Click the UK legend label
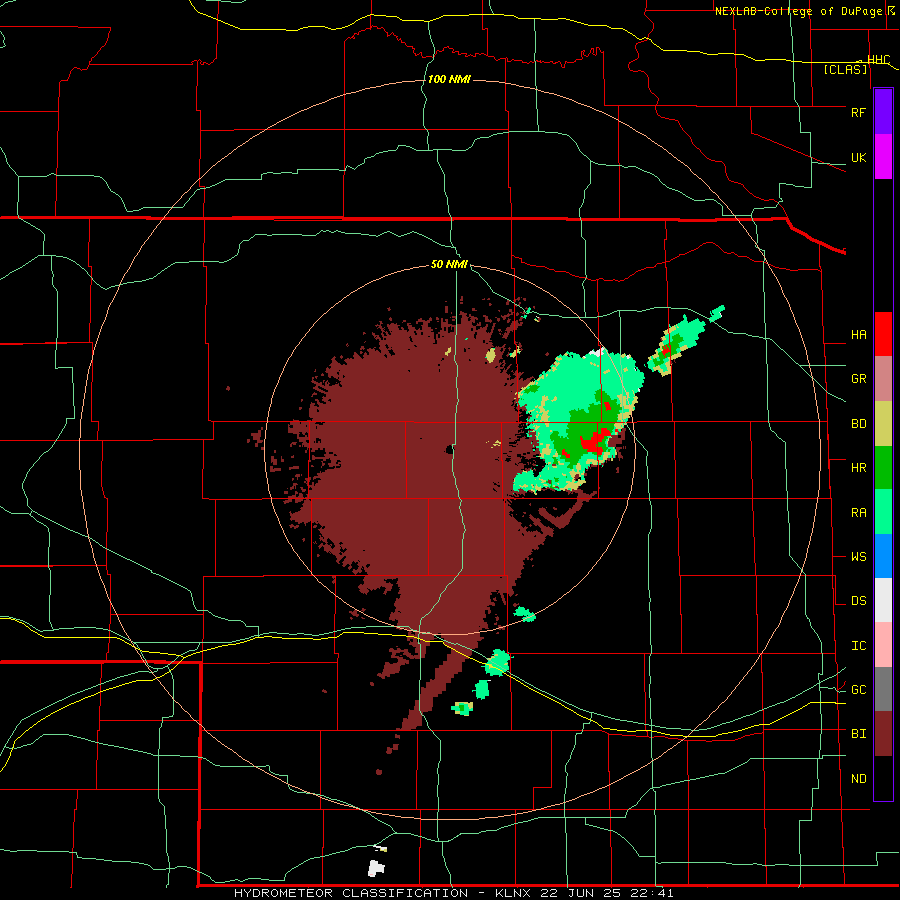This screenshot has width=900, height=900. click(x=858, y=157)
